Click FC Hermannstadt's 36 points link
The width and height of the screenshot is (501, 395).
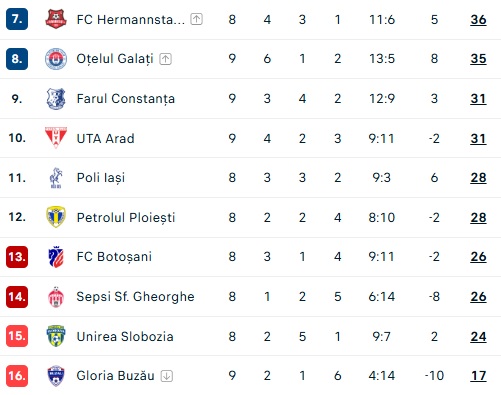(478, 20)
